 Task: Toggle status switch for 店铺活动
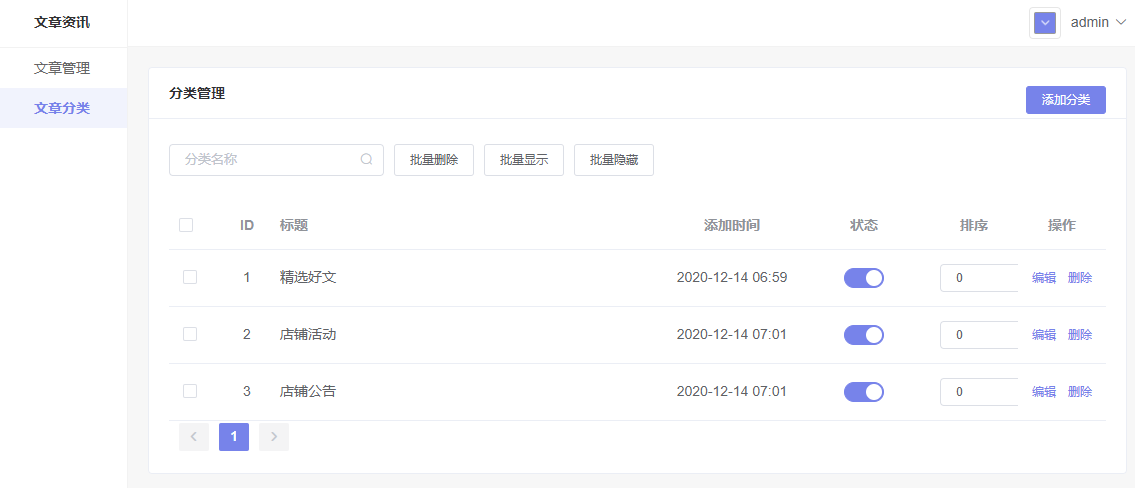(864, 335)
